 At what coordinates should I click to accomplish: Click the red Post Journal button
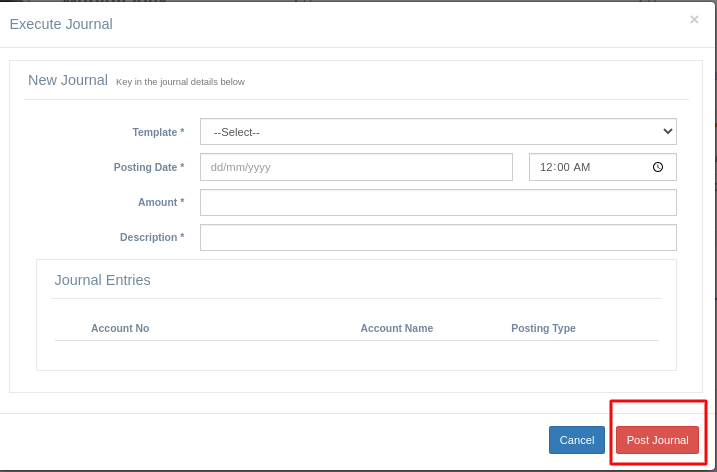tap(657, 440)
